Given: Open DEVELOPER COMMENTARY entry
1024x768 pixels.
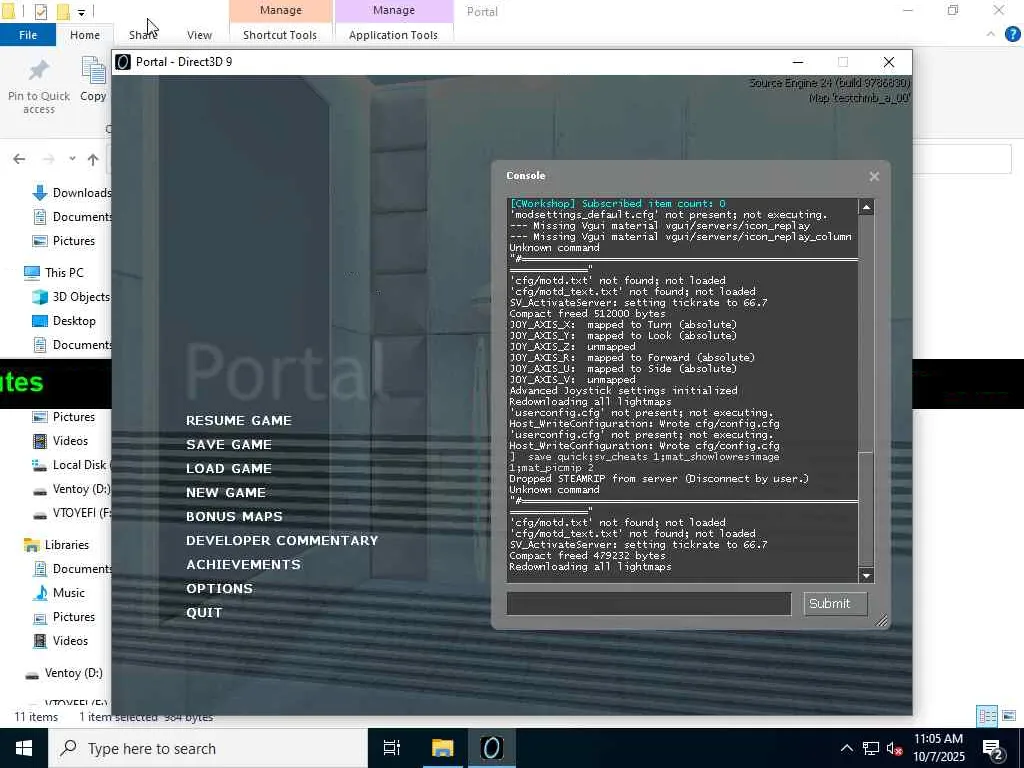Looking at the screenshot, I should point(282,541).
